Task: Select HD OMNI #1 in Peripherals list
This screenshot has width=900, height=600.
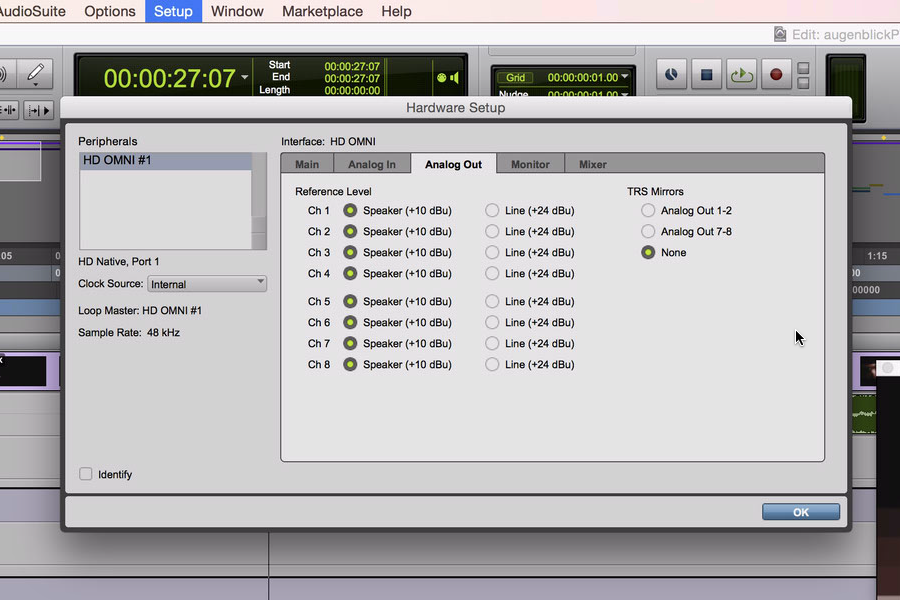Action: click(x=165, y=161)
